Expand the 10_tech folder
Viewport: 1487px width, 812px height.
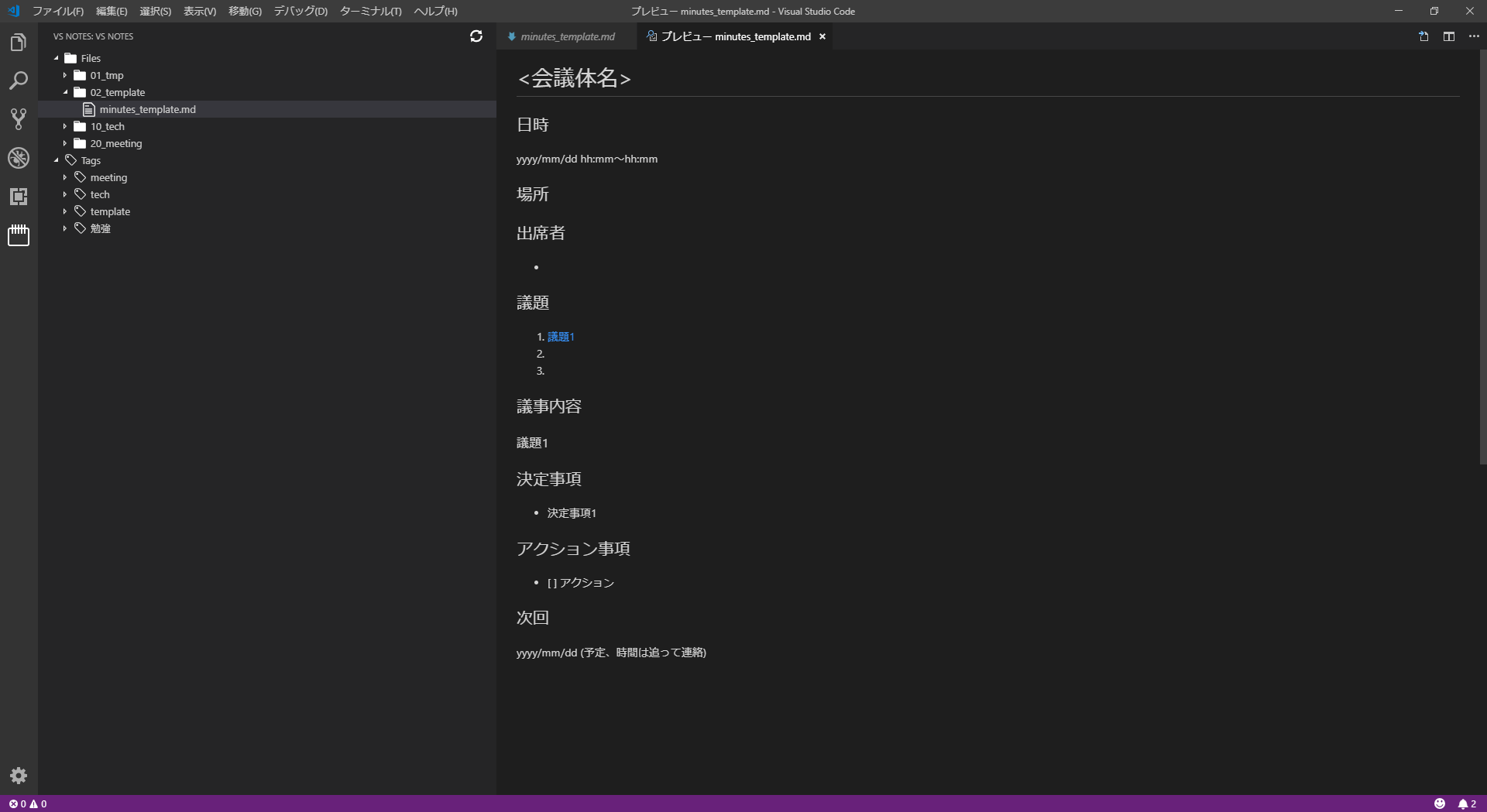pos(65,126)
